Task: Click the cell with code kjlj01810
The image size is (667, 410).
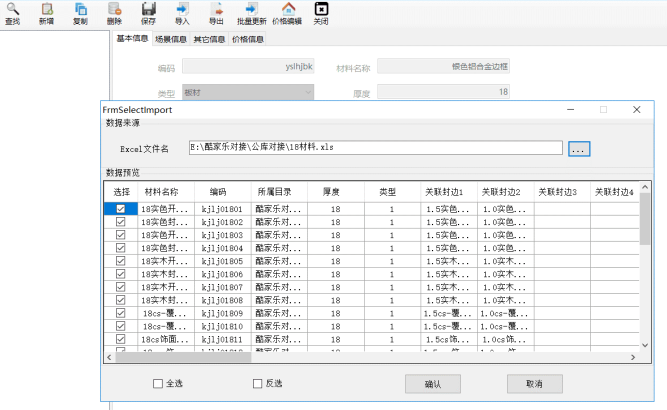Action: pos(222,327)
